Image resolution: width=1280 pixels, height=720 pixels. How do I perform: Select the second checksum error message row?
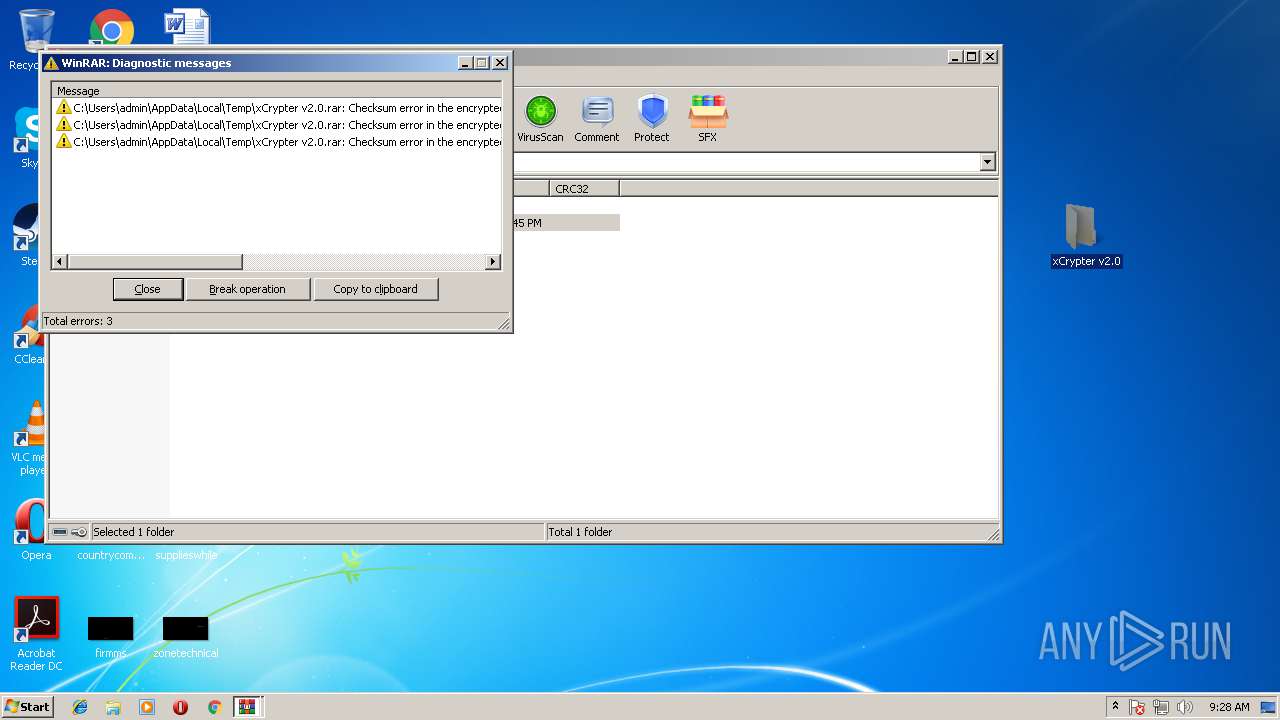click(x=278, y=125)
